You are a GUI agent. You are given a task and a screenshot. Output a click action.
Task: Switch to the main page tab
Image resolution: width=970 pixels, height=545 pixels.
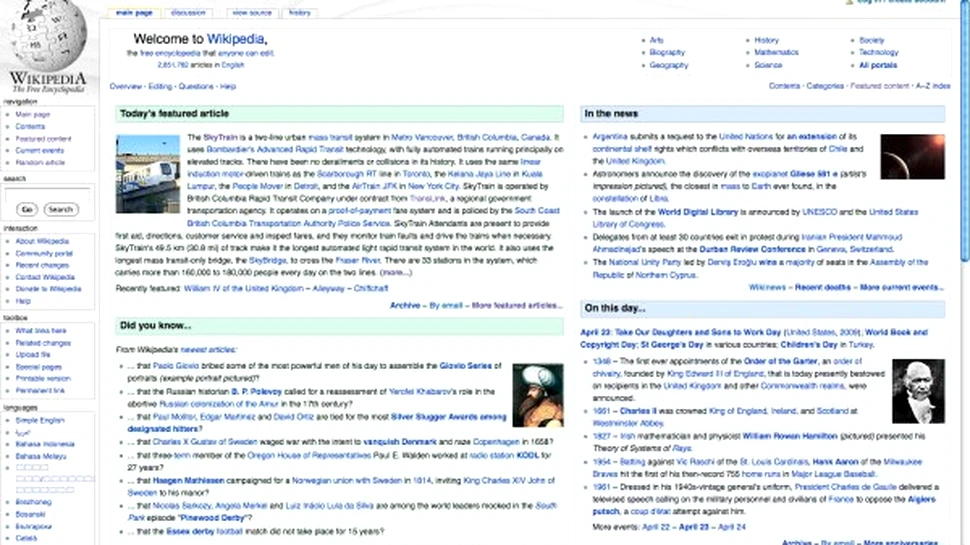click(x=134, y=12)
